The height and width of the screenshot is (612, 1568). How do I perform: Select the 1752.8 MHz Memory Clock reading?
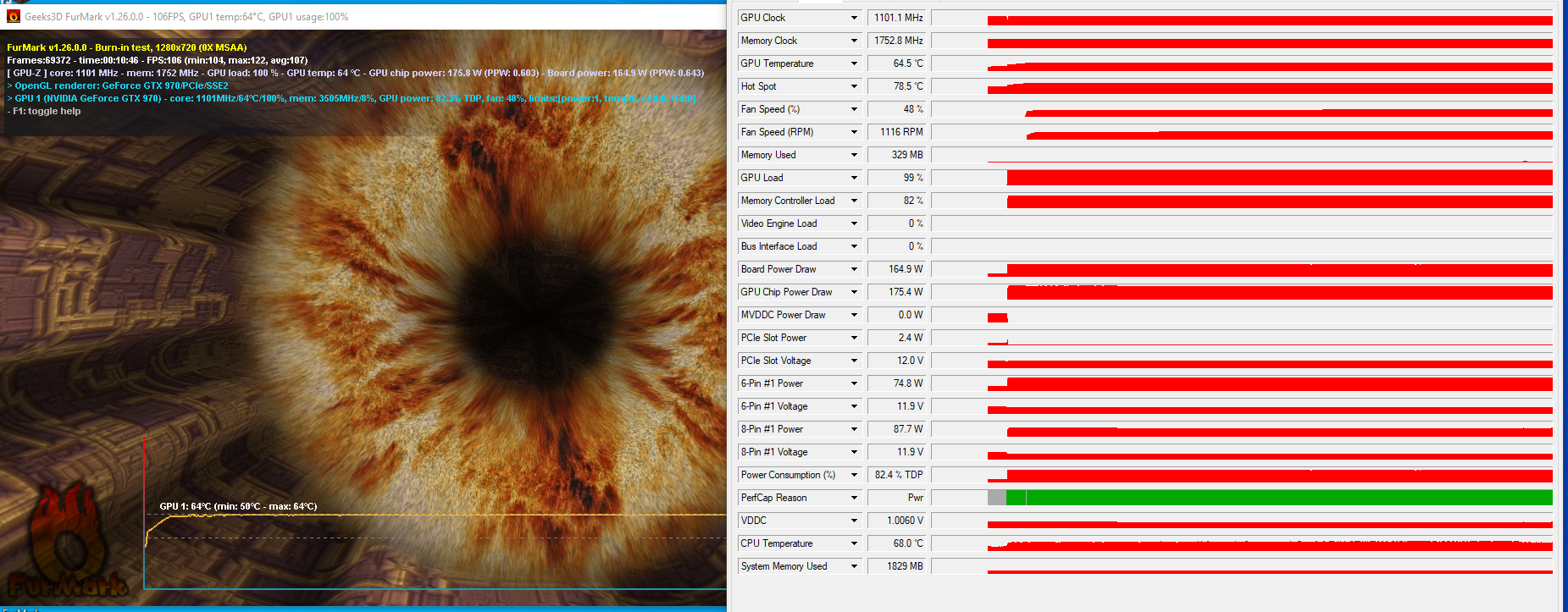898,41
